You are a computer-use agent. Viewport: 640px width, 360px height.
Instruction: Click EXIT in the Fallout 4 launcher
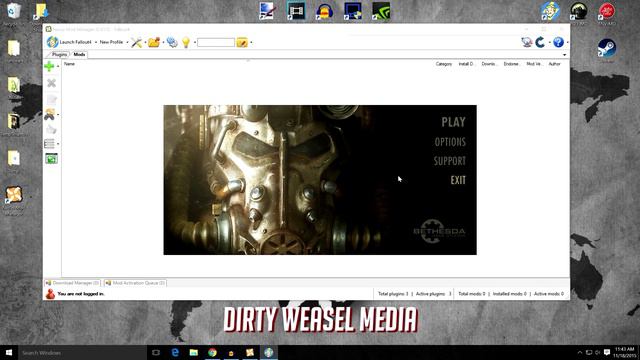(x=458, y=180)
